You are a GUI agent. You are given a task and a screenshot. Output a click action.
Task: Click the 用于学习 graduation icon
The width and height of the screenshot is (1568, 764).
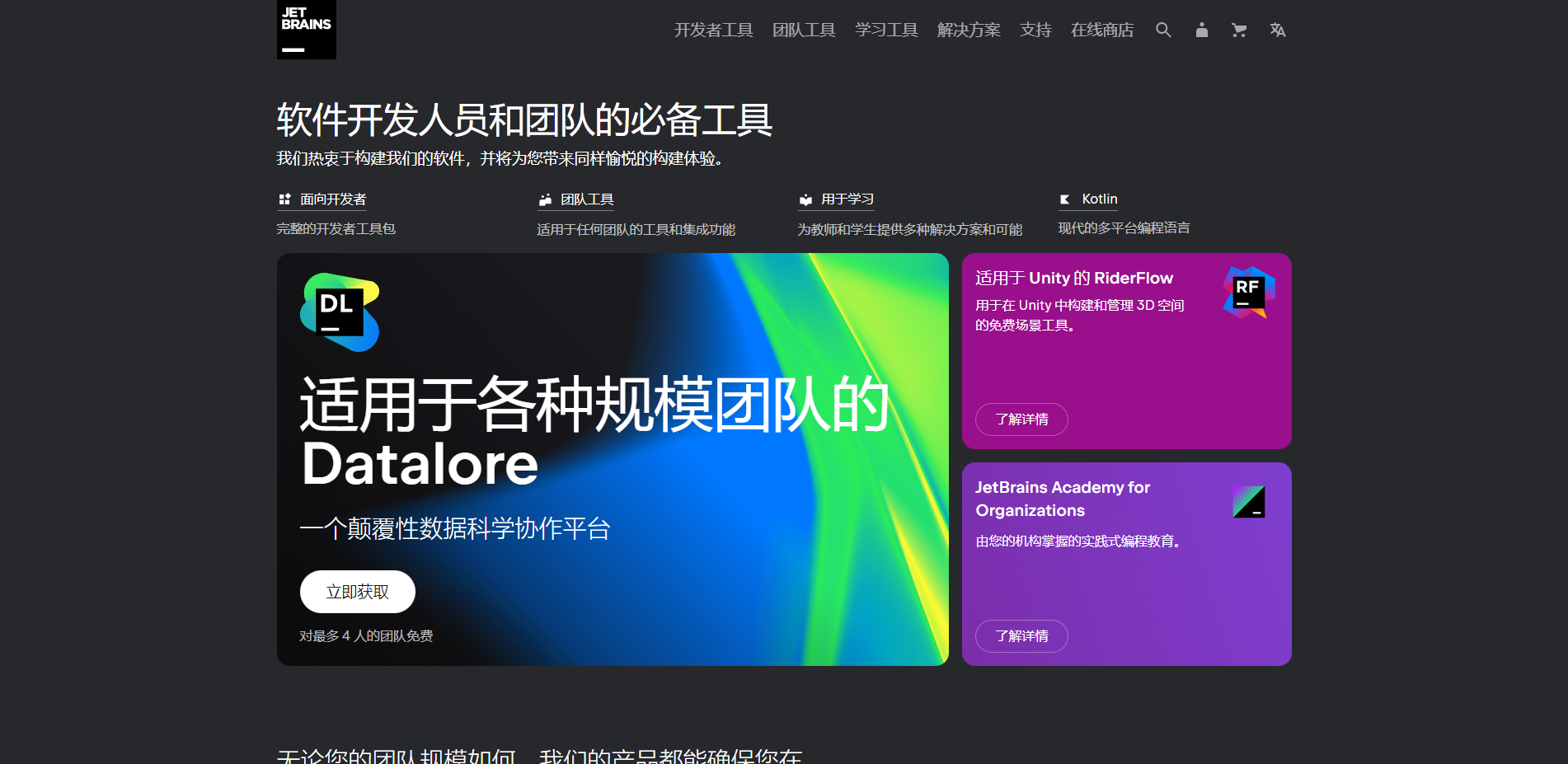[805, 199]
